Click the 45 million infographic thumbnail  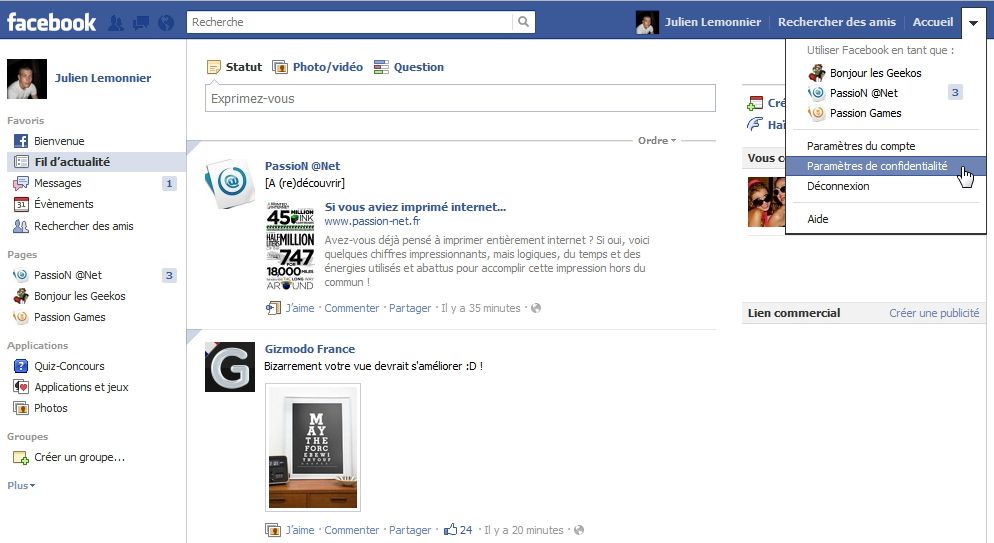tap(290, 246)
